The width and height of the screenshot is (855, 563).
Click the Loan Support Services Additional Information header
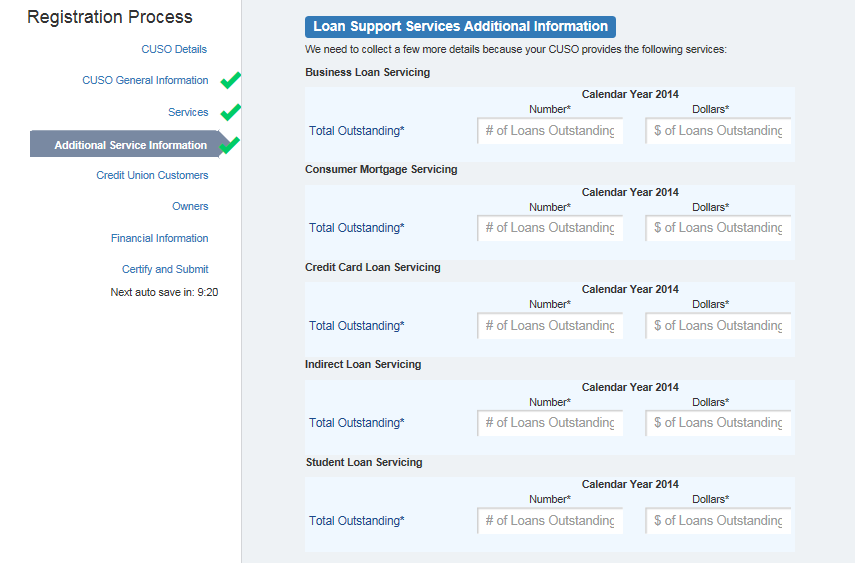click(x=460, y=27)
